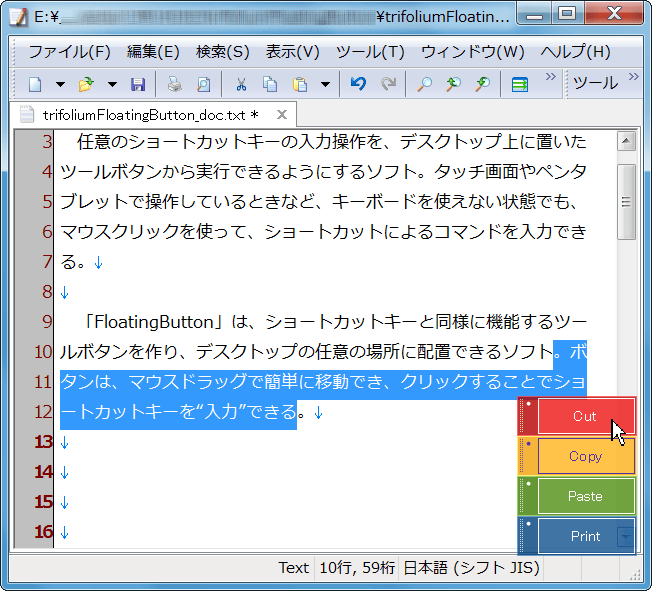The image size is (652, 591).
Task: Click the Cut scissors icon
Action: pyautogui.click(x=241, y=84)
